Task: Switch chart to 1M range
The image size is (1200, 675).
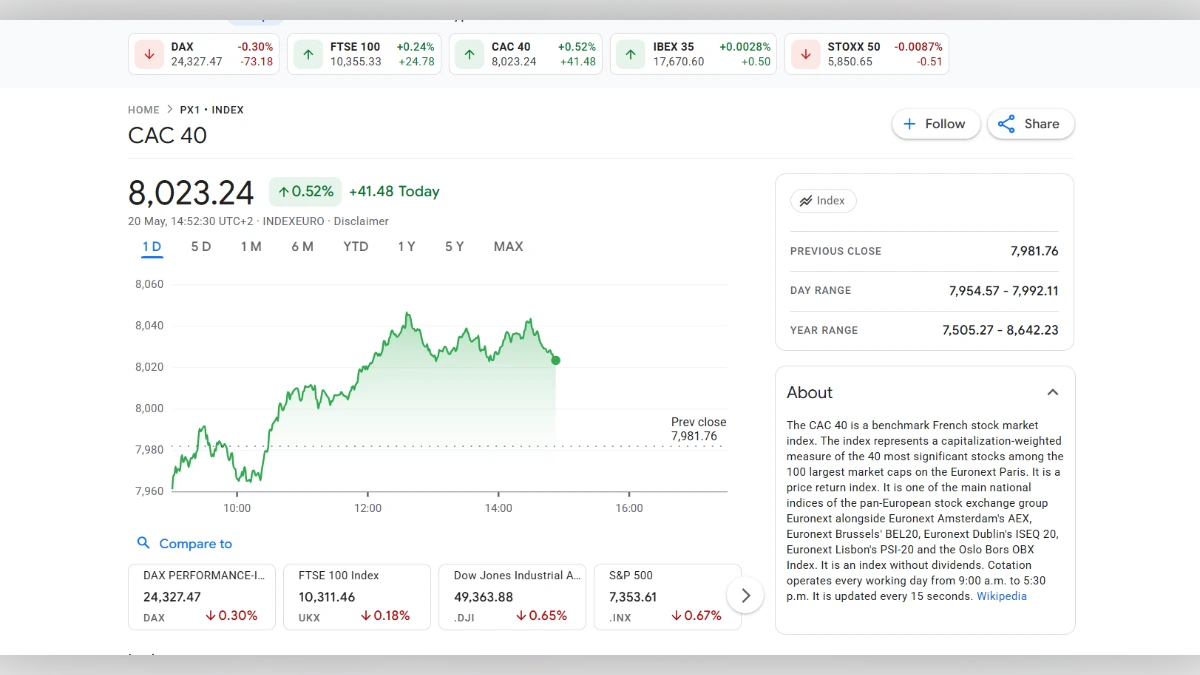Action: (x=251, y=247)
